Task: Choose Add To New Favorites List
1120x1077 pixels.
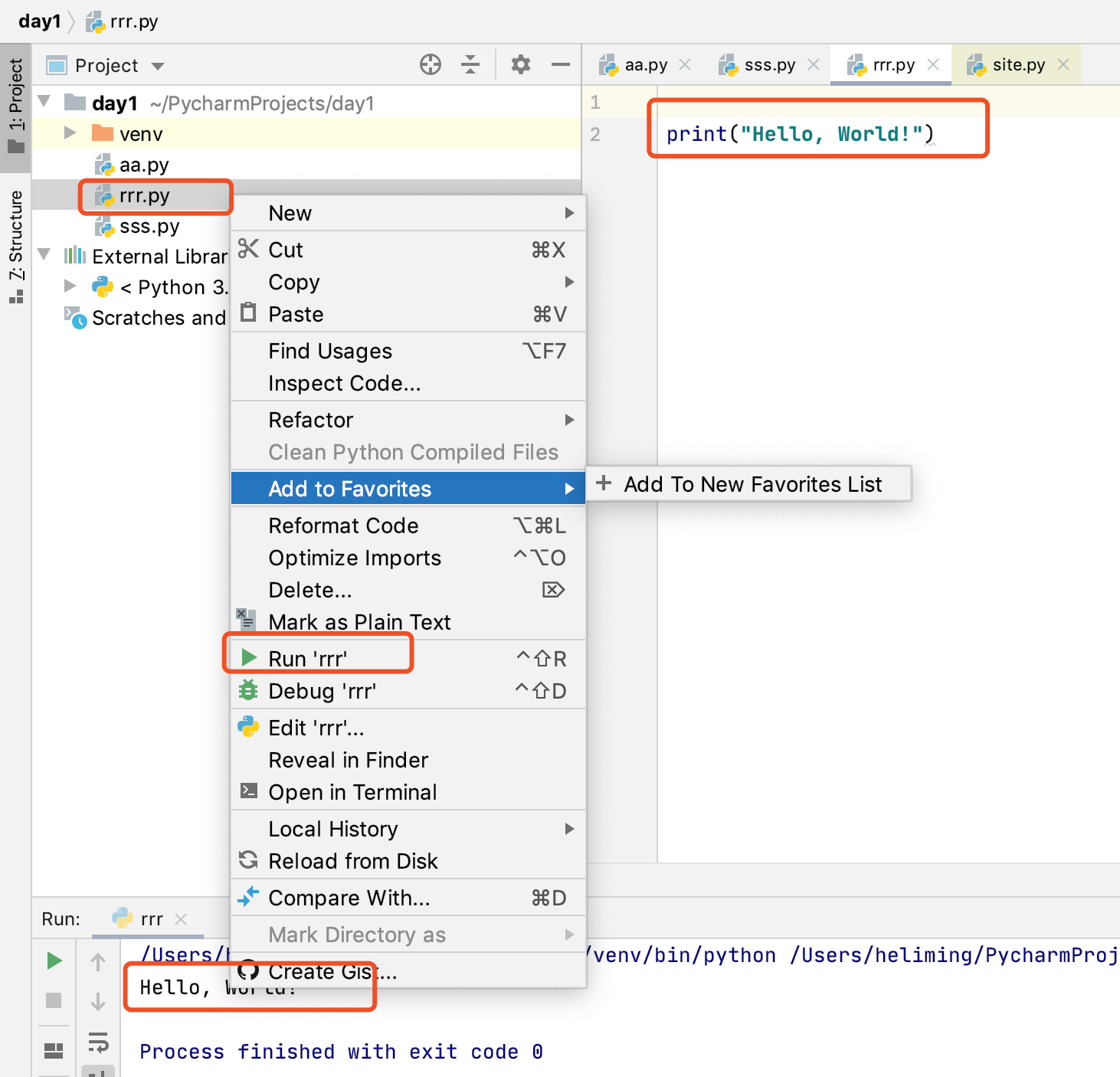Action: (x=748, y=484)
